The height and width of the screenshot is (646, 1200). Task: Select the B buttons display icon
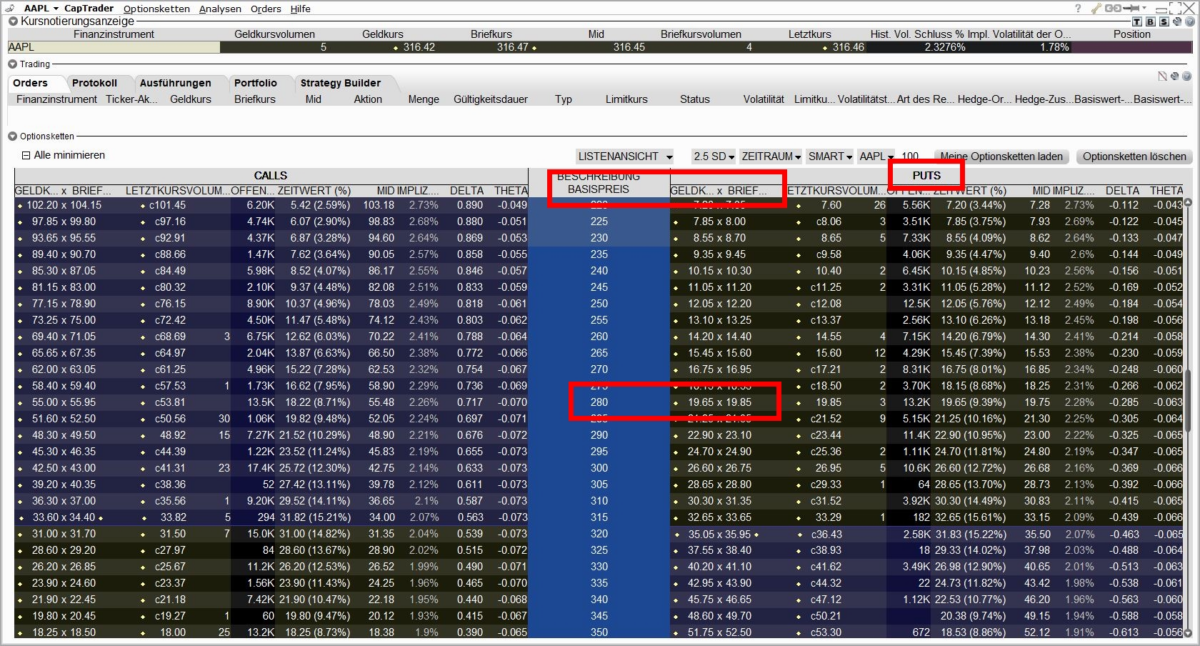click(1152, 22)
